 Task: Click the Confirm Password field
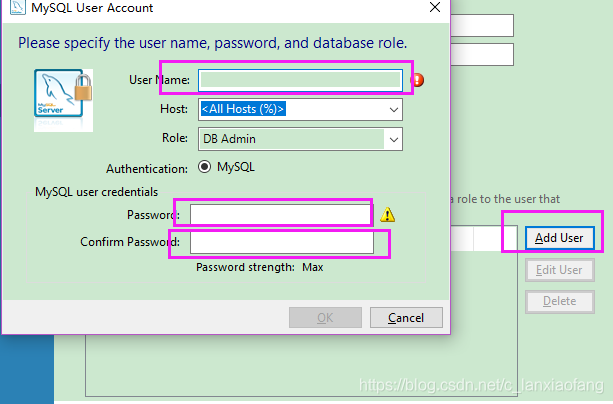point(280,242)
